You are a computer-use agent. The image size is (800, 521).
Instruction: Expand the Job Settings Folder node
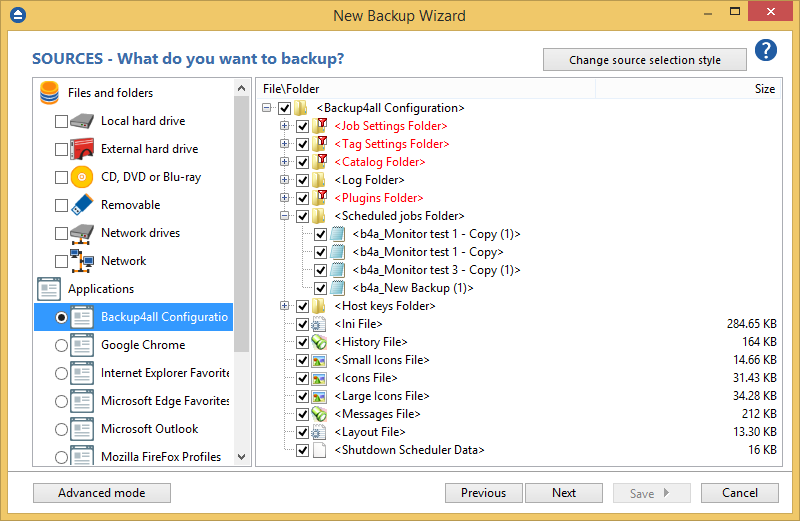click(x=285, y=126)
